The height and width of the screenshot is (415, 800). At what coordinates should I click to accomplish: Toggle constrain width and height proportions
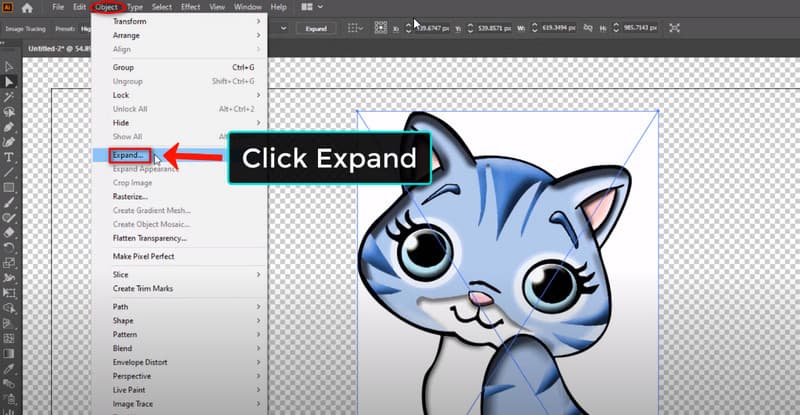pyautogui.click(x=588, y=28)
